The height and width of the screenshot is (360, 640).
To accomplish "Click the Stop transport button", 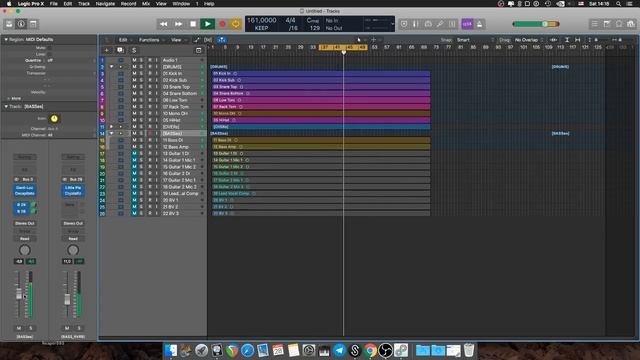I will click(193, 24).
